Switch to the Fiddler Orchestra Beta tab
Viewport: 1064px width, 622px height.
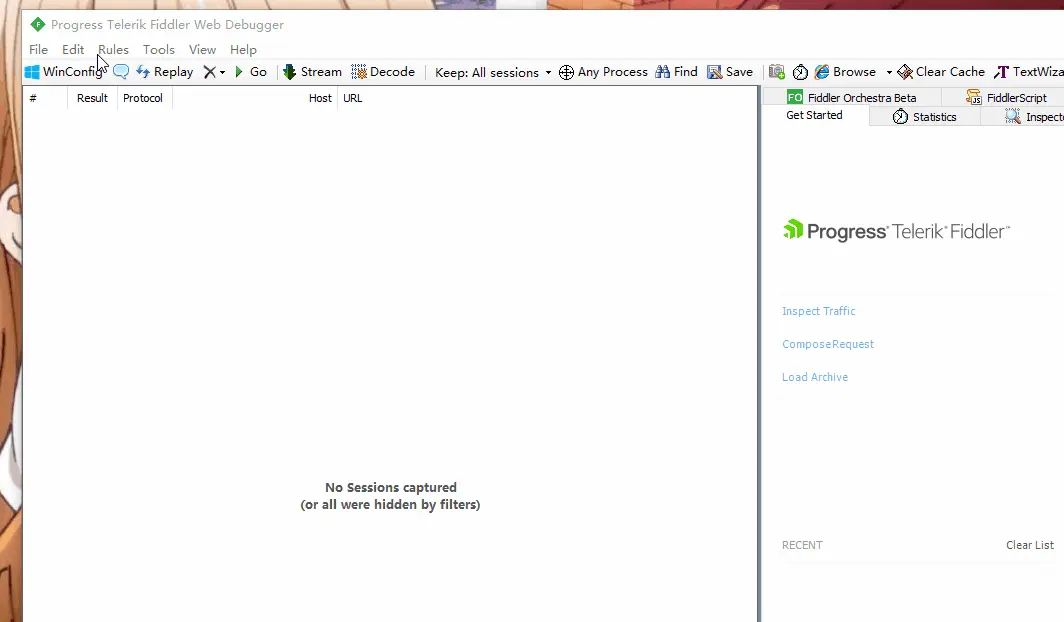[x=852, y=98]
